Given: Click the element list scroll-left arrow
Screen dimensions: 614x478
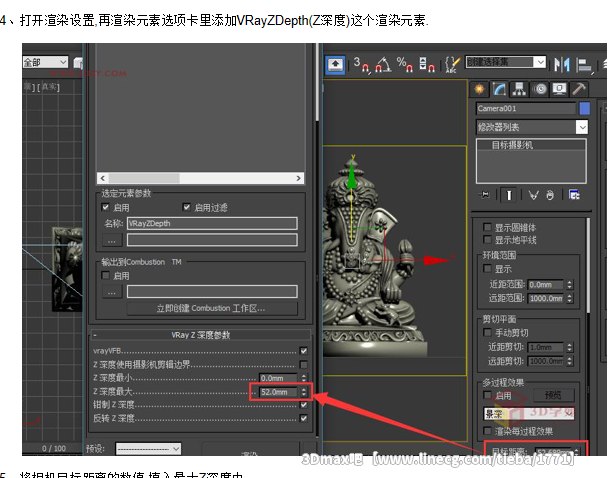Looking at the screenshot, I should pyautogui.click(x=103, y=179).
